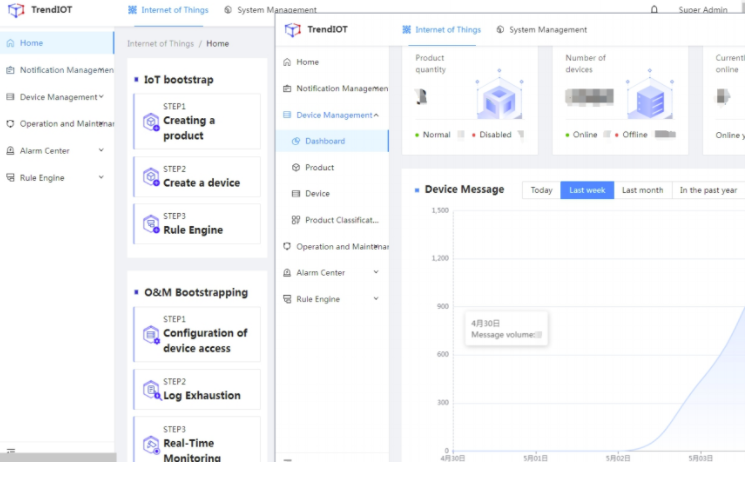The image size is (745, 483).
Task: Click the Alarm Center bell icon in the front sidebar
Action: coord(287,273)
